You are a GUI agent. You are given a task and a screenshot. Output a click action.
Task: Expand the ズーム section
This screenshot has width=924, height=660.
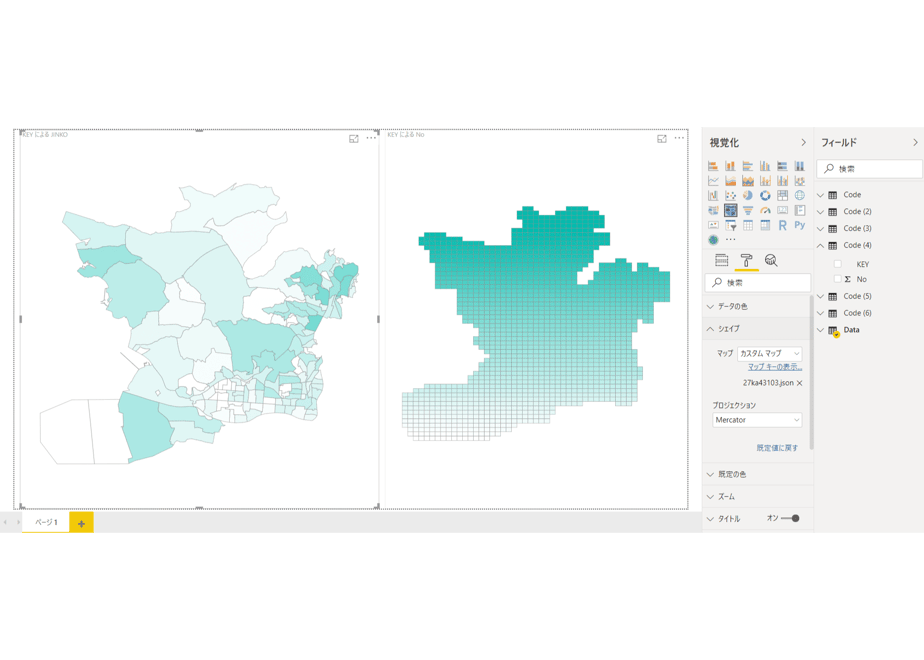click(757, 497)
